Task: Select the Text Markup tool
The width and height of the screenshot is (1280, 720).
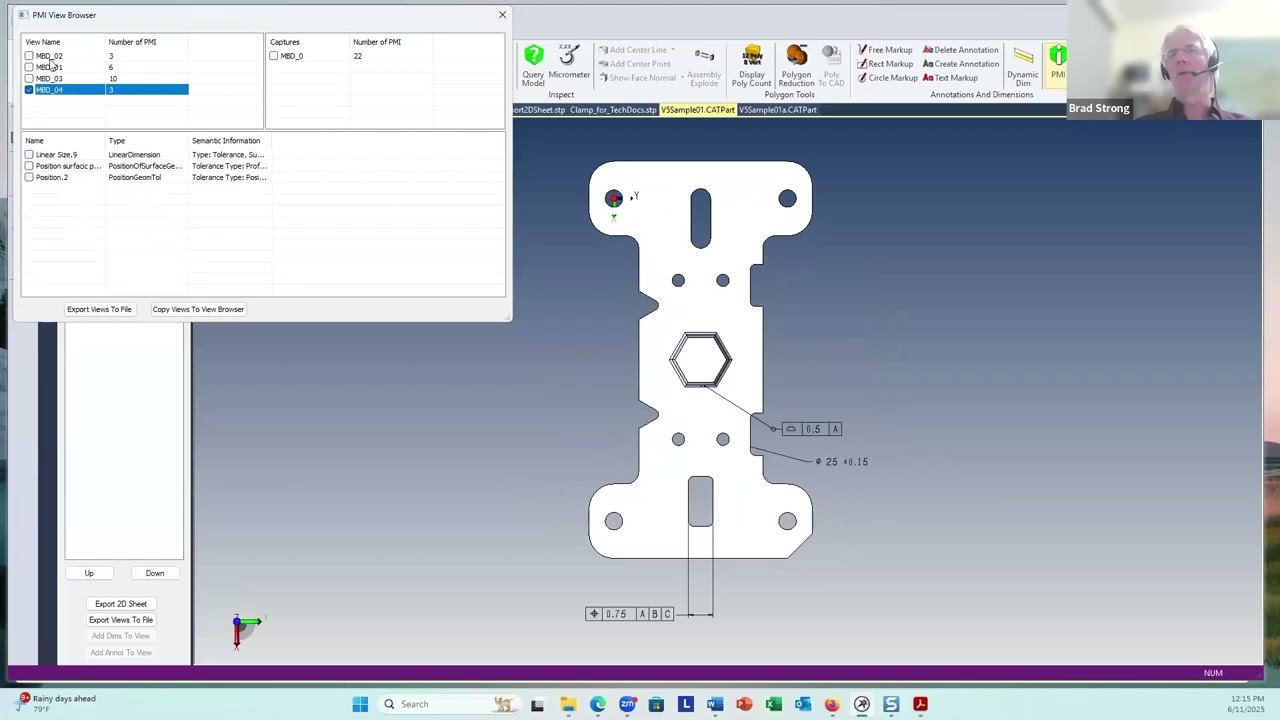Action: (950, 78)
